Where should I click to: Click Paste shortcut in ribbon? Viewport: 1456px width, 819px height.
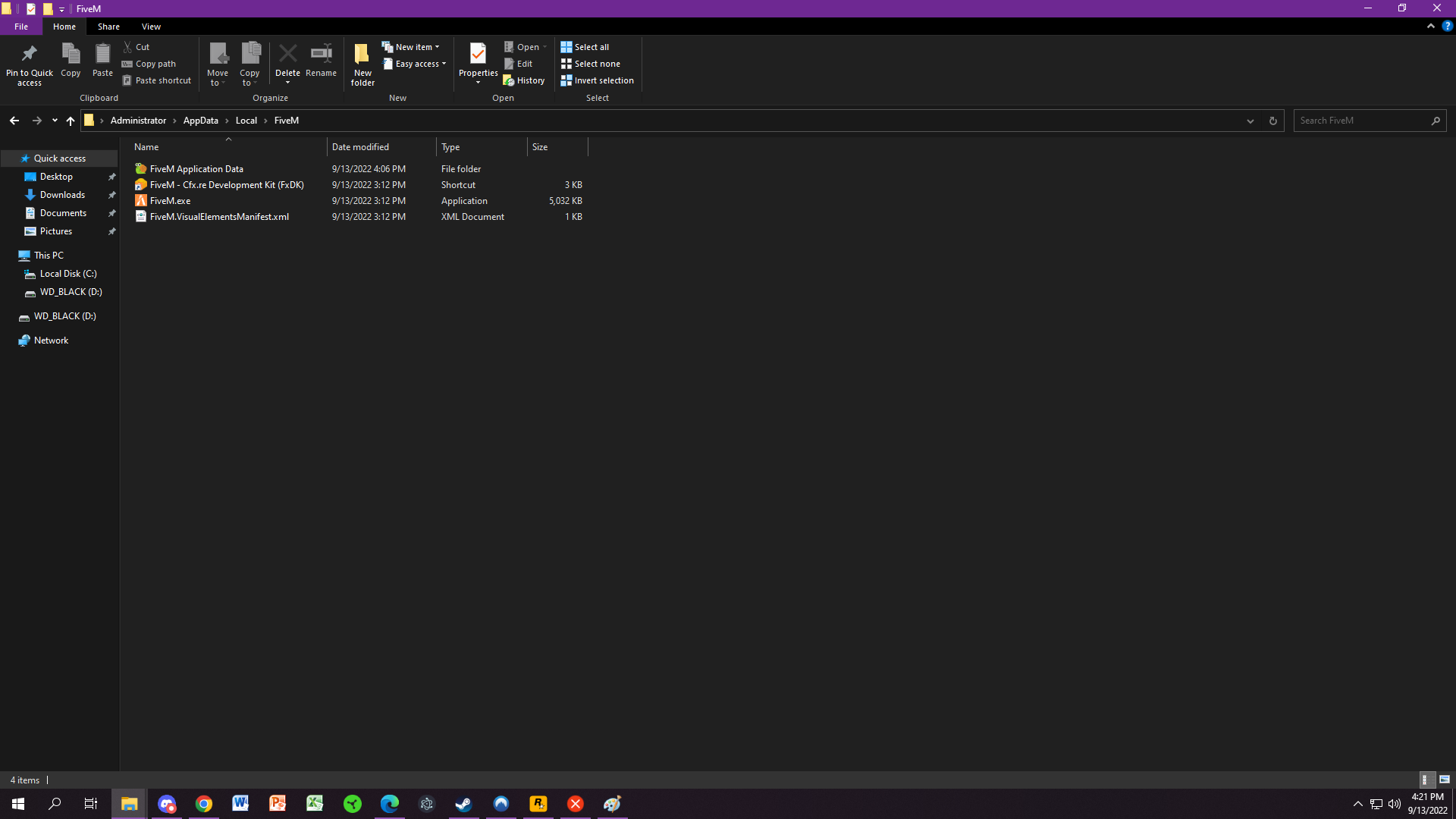(x=156, y=80)
